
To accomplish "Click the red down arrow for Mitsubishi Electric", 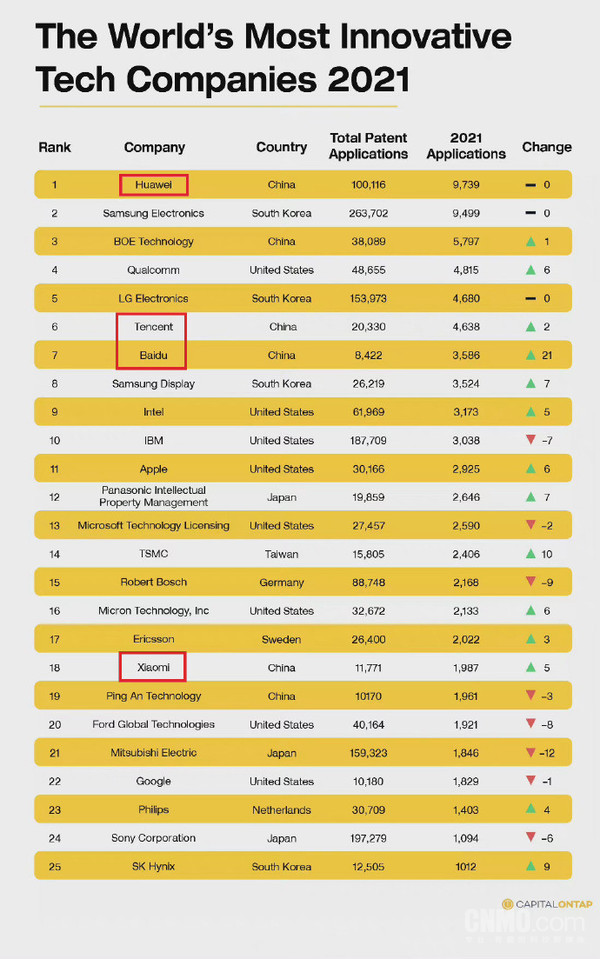I will (530, 752).
